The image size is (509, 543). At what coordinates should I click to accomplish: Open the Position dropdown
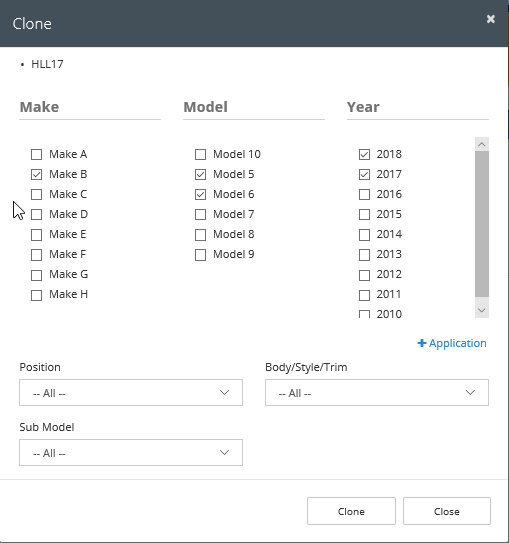(x=131, y=392)
